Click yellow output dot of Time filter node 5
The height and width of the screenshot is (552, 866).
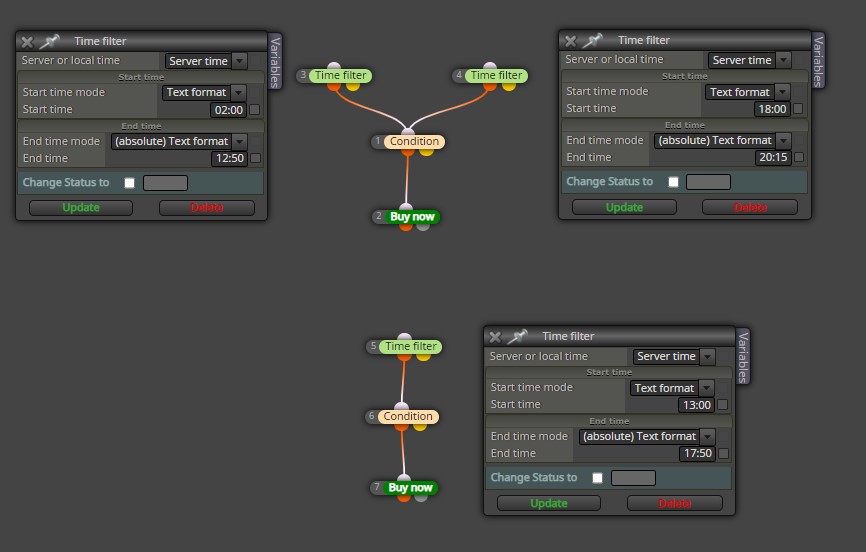pyautogui.click(x=423, y=357)
